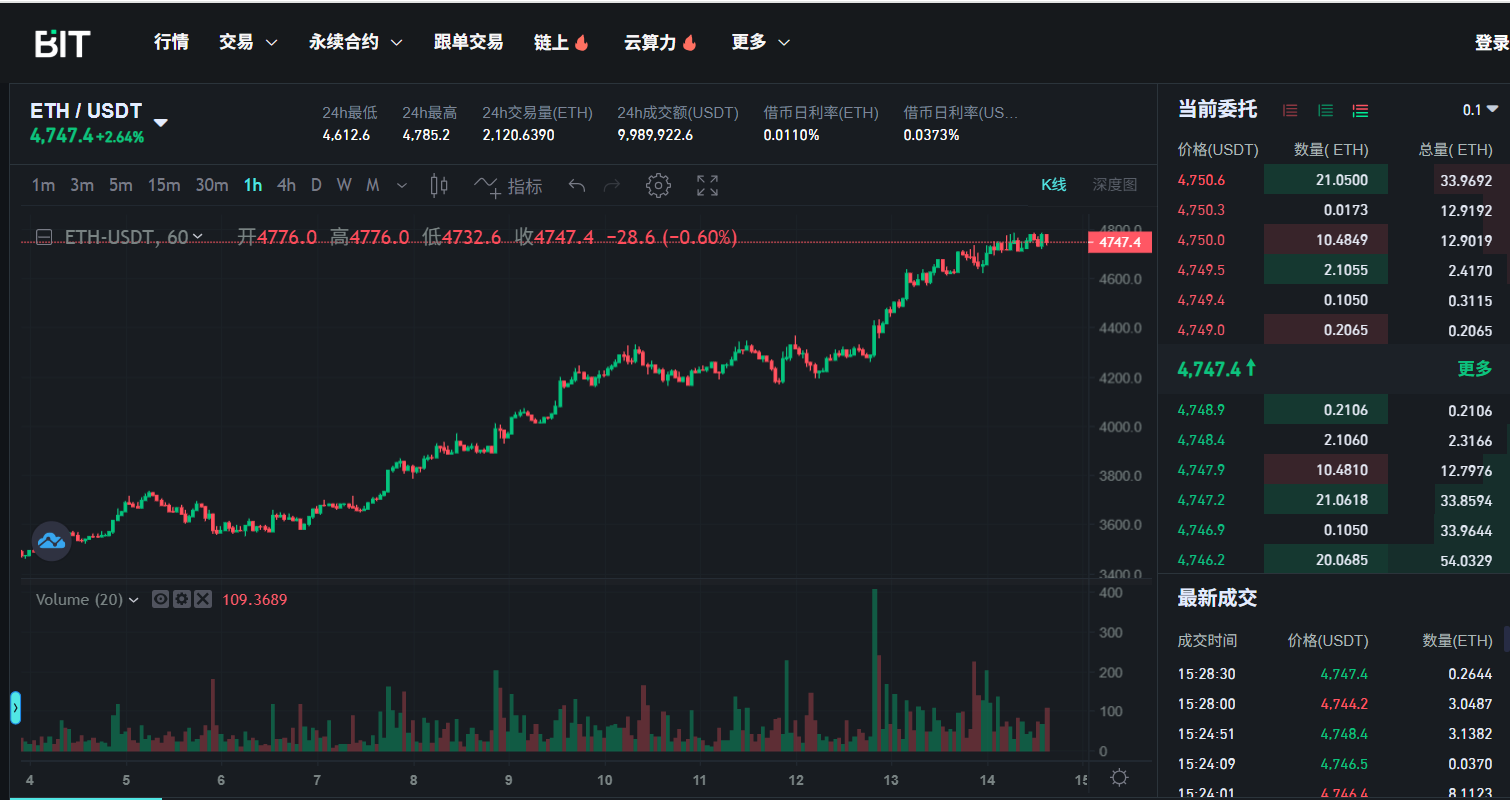Image resolution: width=1510 pixels, height=800 pixels.
Task: Remove the Volume indicator with X
Action: click(x=202, y=599)
